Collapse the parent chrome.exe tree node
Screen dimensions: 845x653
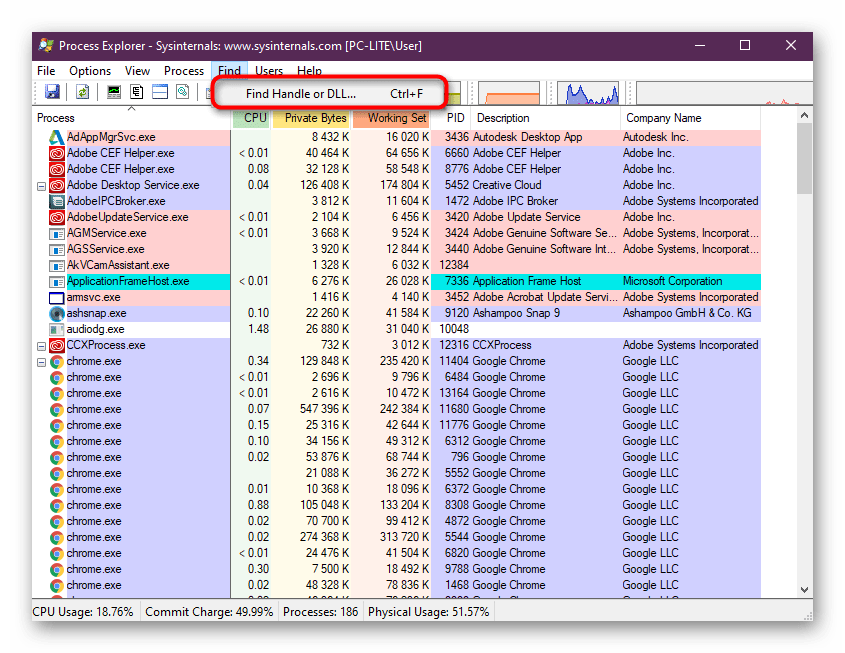click(41, 363)
